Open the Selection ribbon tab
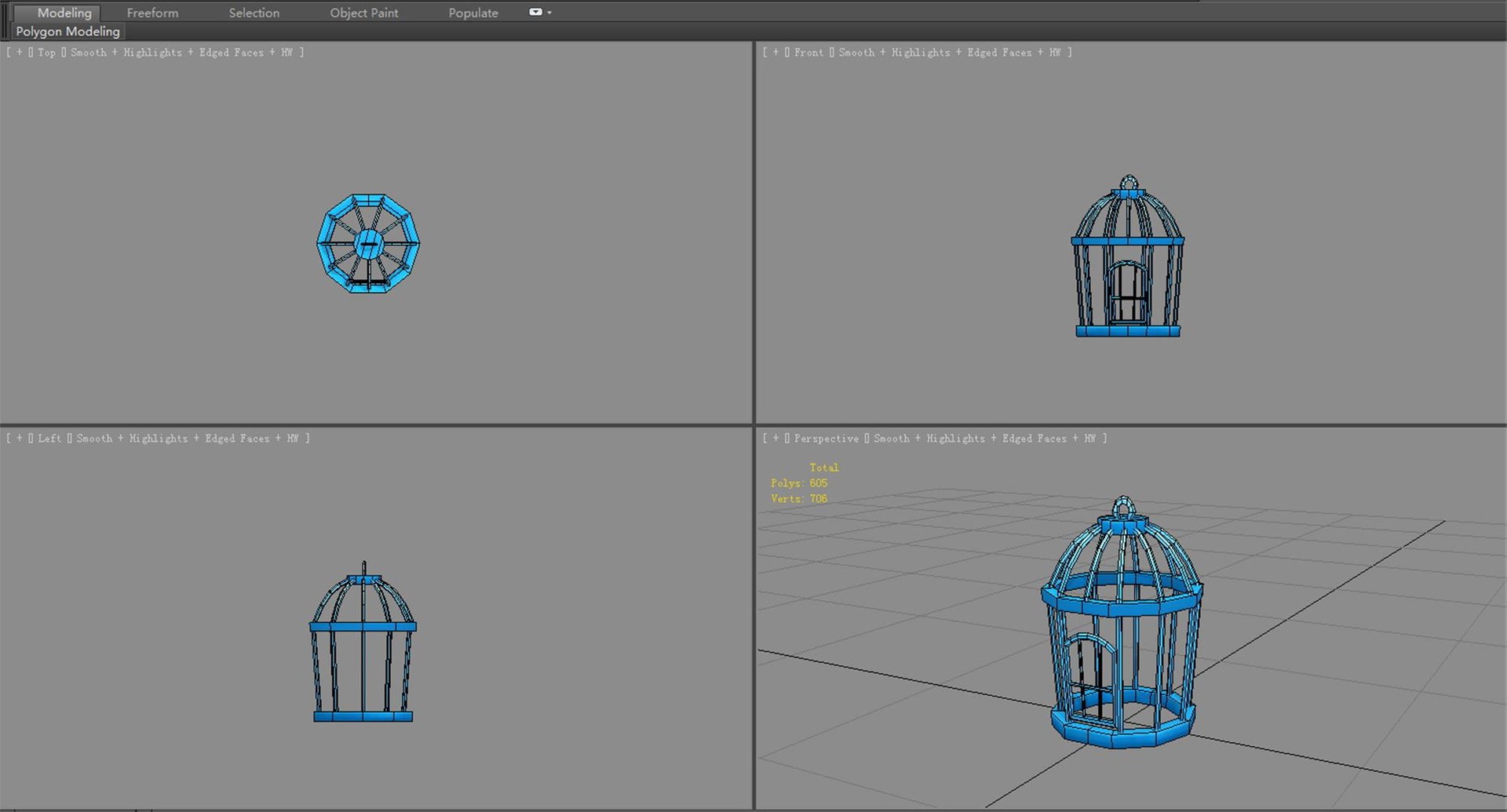The image size is (1507, 812). 254,13
